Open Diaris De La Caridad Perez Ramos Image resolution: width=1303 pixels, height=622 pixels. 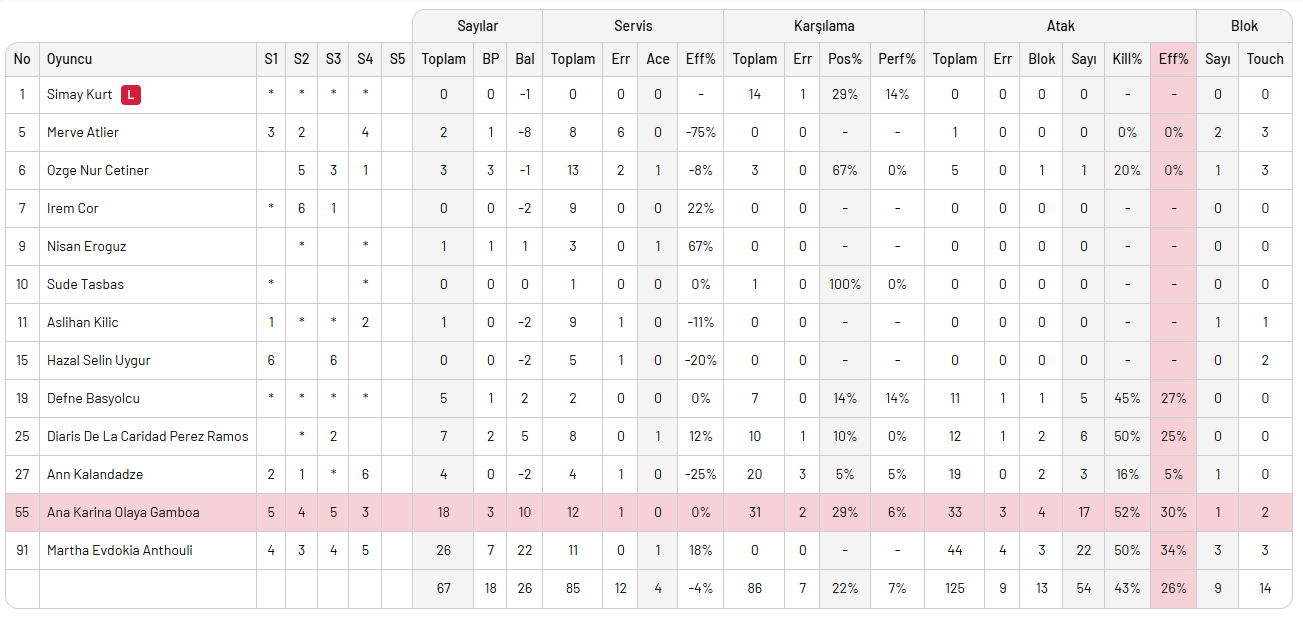(x=147, y=436)
